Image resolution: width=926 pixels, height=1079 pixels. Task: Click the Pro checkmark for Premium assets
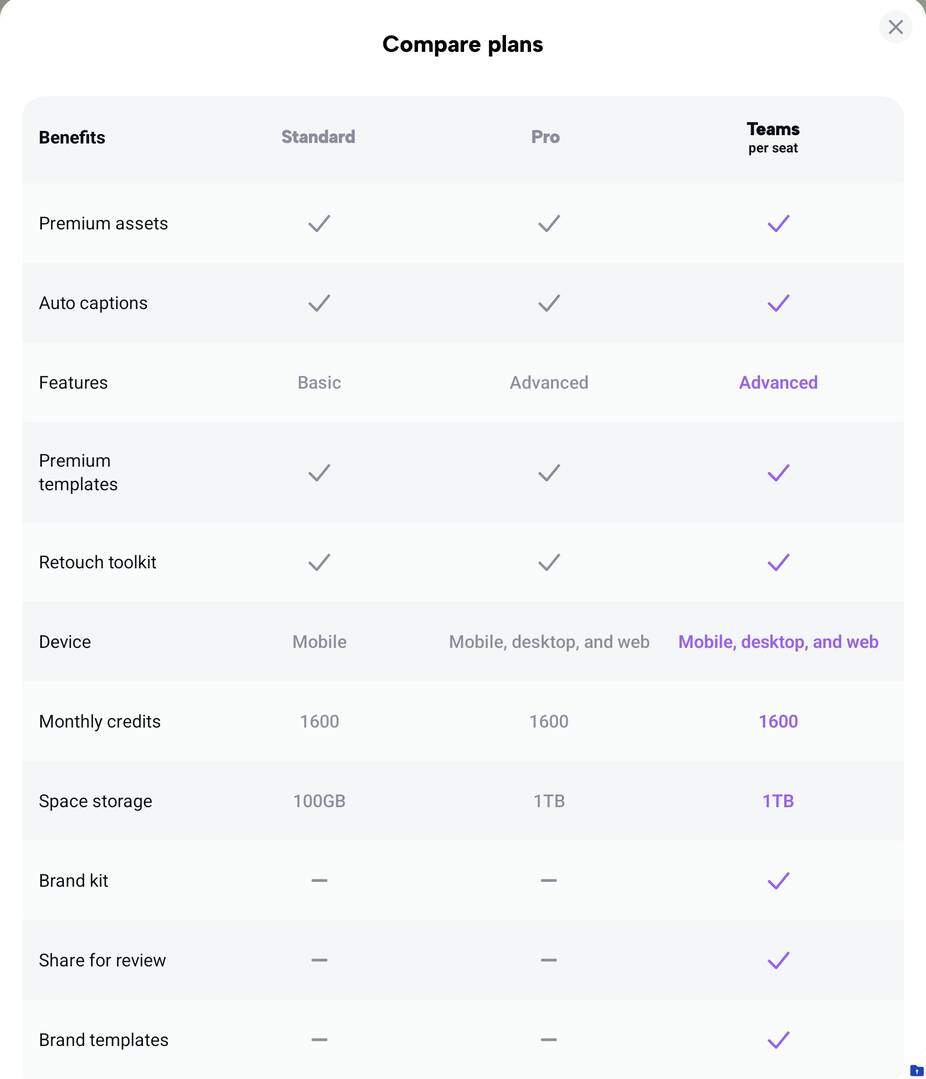(x=548, y=223)
